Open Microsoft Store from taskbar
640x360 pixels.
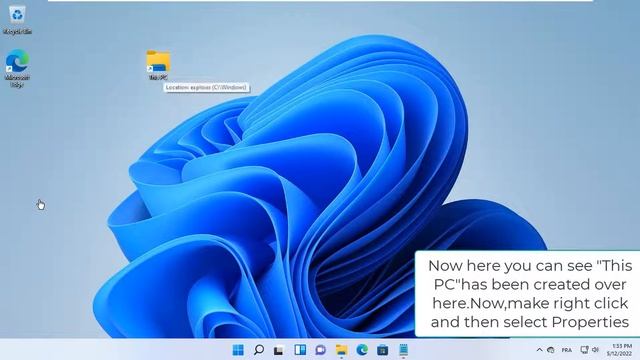click(x=382, y=350)
